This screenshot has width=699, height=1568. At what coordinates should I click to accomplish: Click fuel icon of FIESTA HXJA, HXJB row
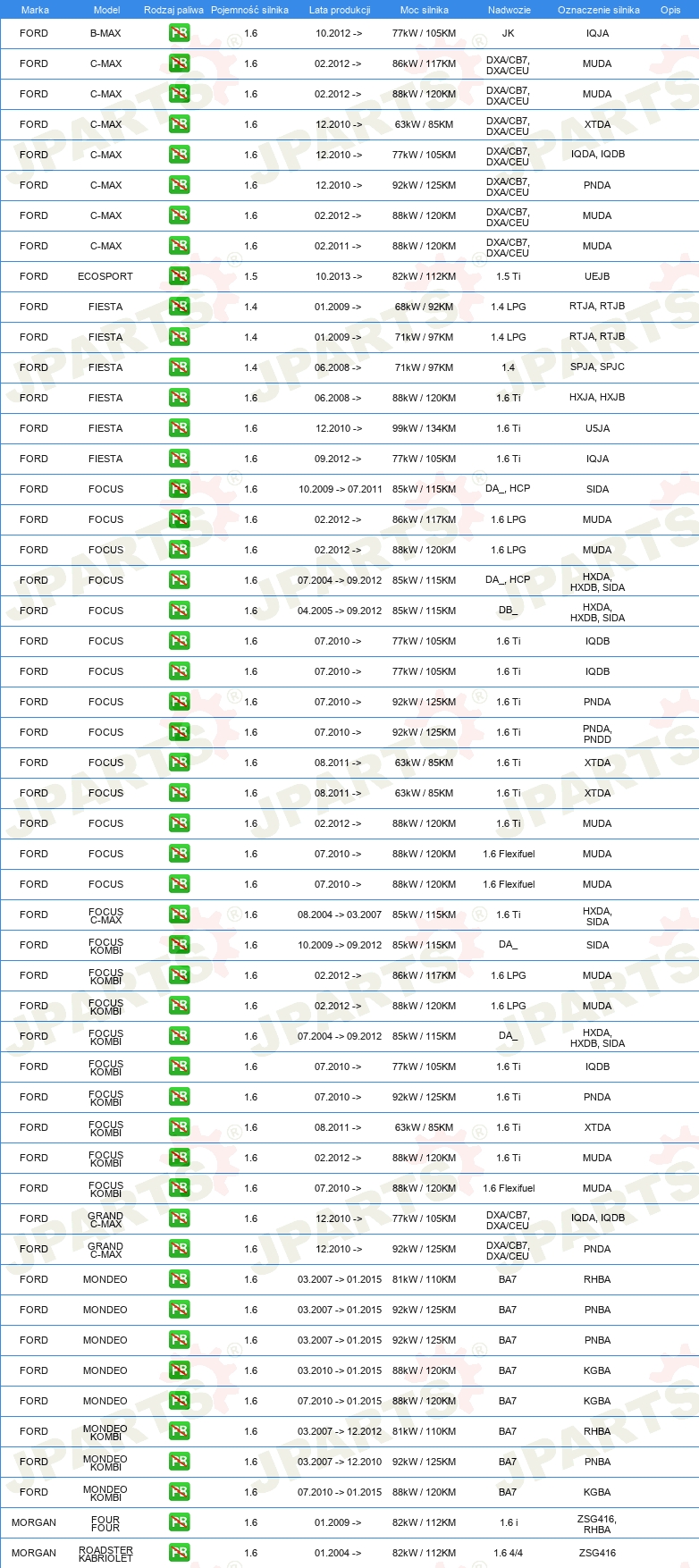click(x=179, y=399)
